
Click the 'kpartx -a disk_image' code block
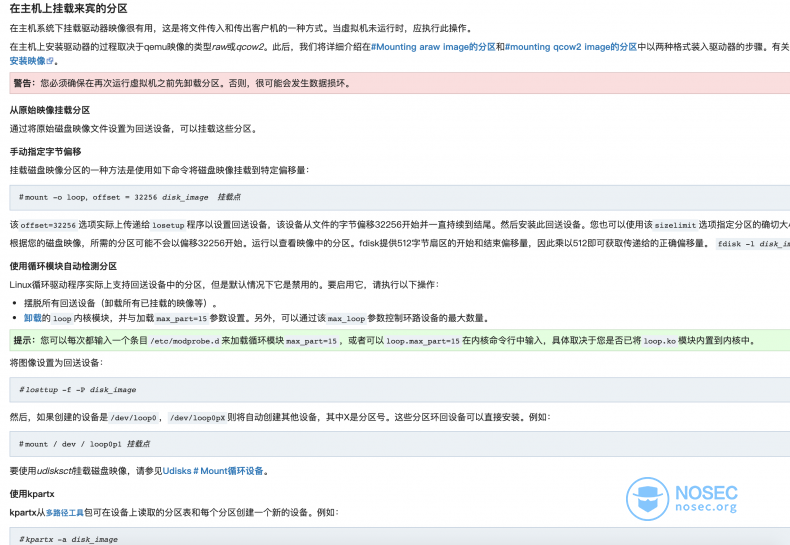(300, 538)
